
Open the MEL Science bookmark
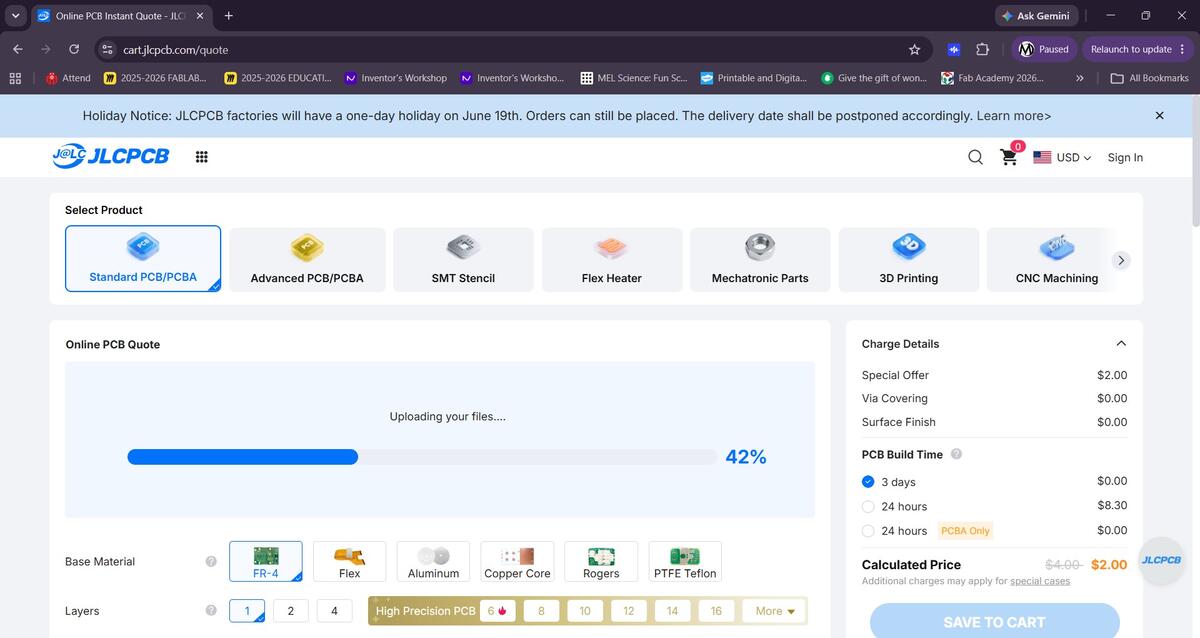coord(634,78)
